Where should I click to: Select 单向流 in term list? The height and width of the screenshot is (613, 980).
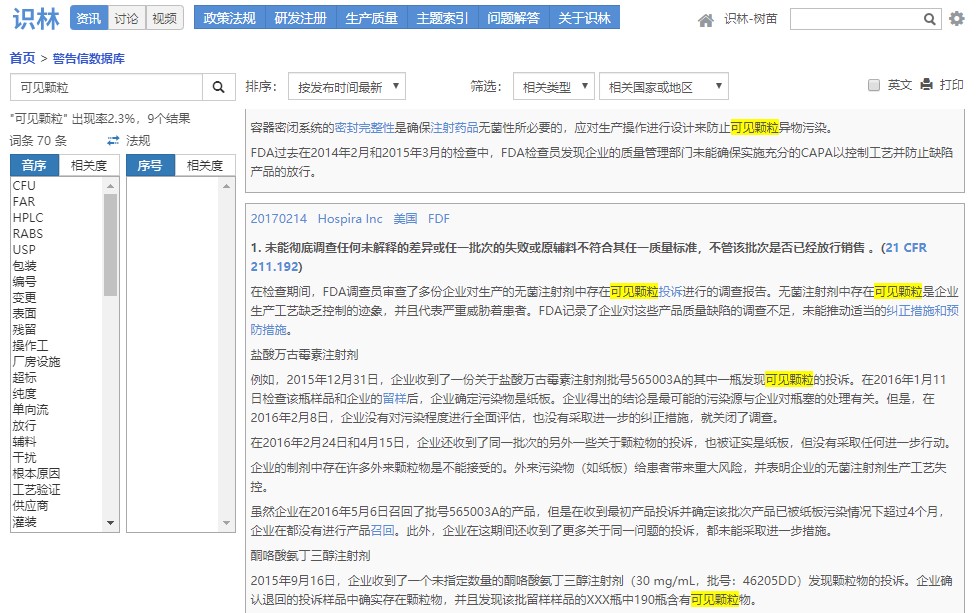[31, 409]
